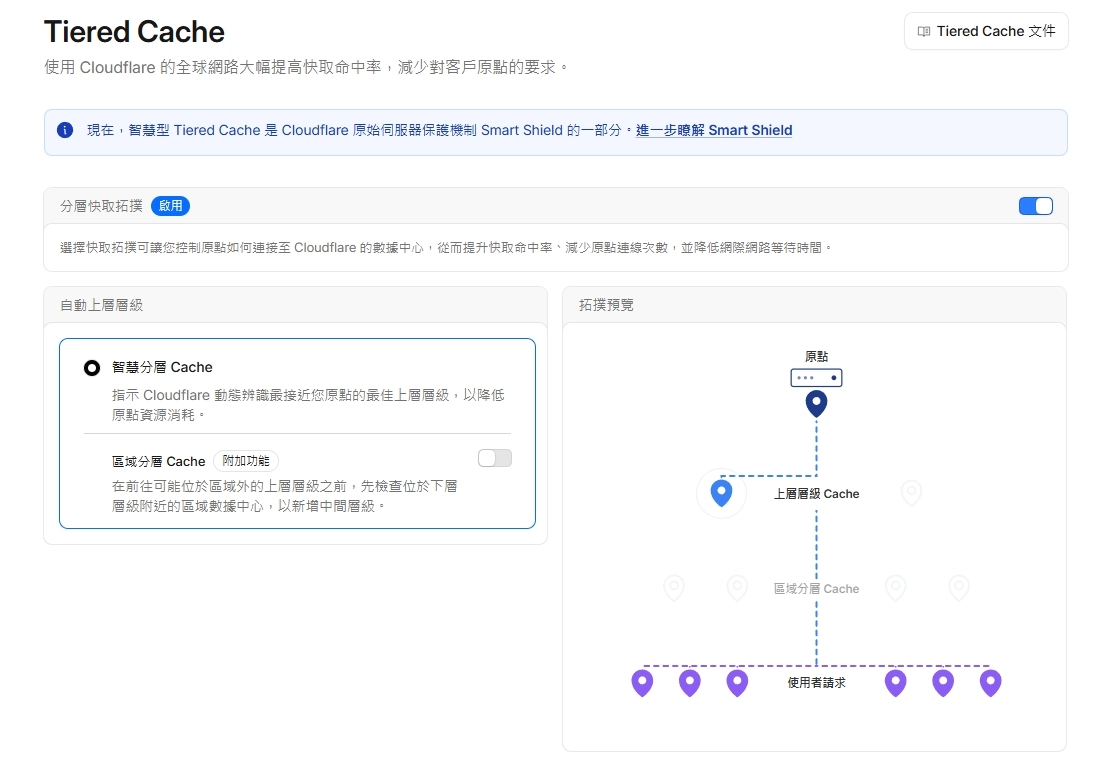This screenshot has height=761, width=1118.
Task: Click the 區域分層 Cache option title
Action: 158,461
